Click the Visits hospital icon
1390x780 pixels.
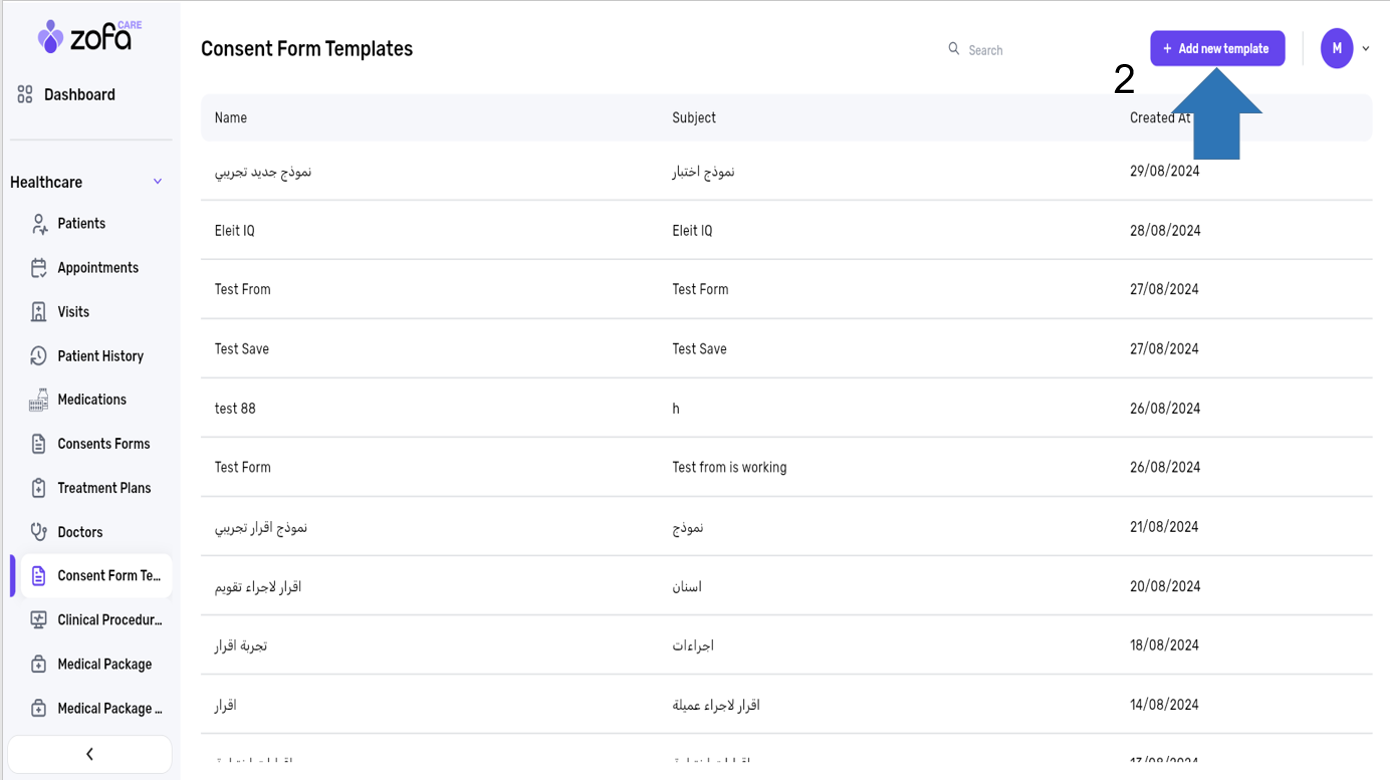pos(39,312)
